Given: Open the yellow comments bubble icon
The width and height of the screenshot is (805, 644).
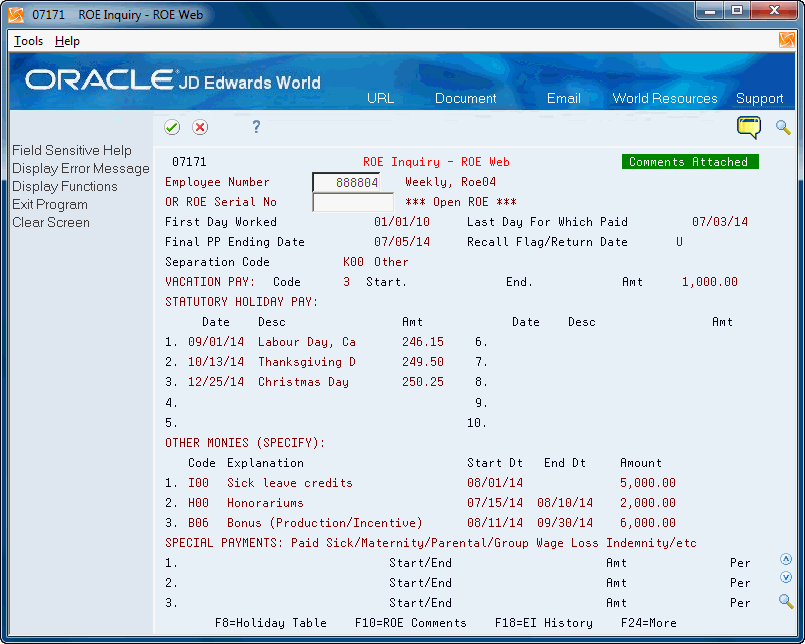Looking at the screenshot, I should (x=749, y=127).
